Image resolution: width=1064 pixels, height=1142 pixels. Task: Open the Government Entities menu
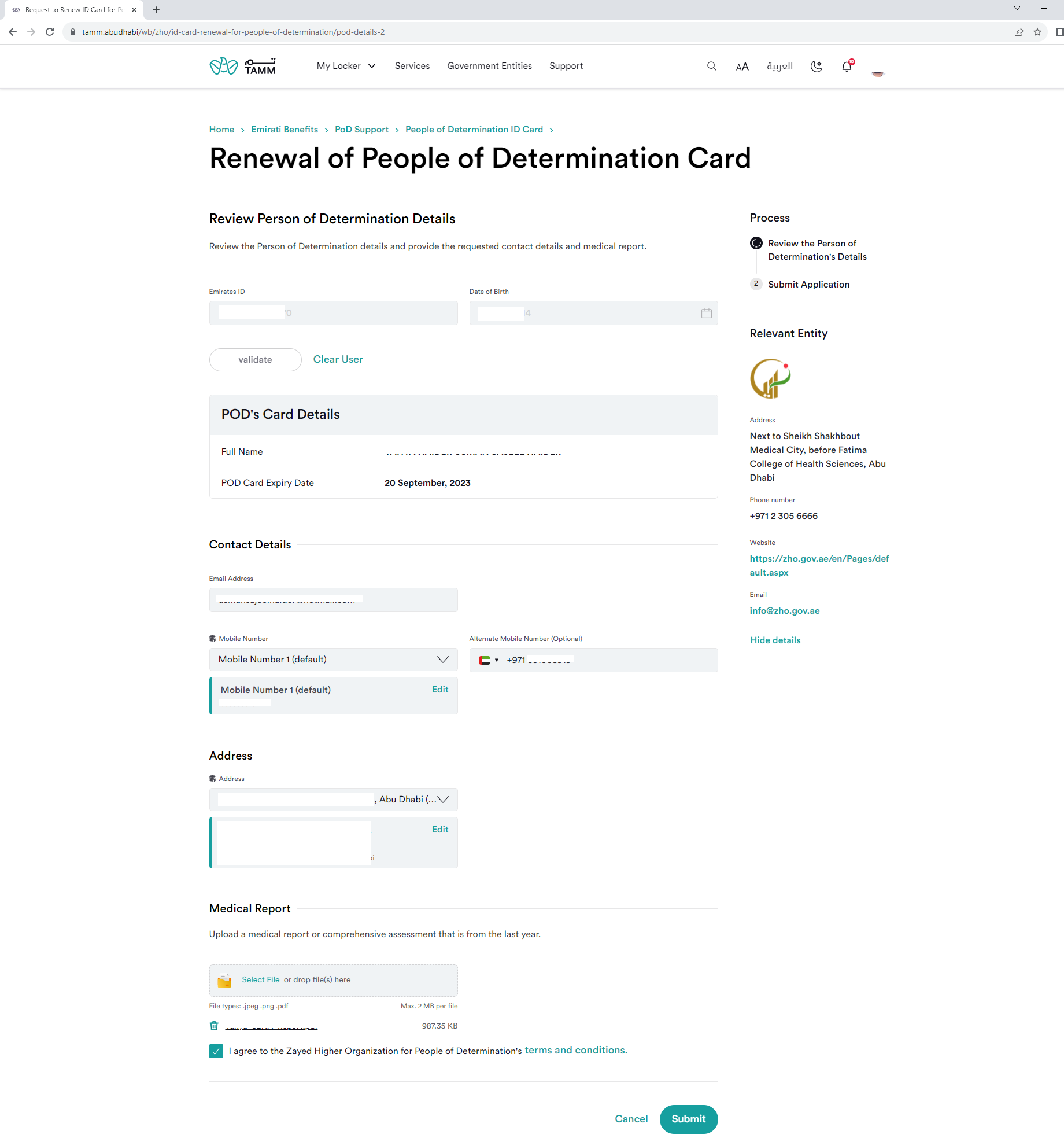489,66
